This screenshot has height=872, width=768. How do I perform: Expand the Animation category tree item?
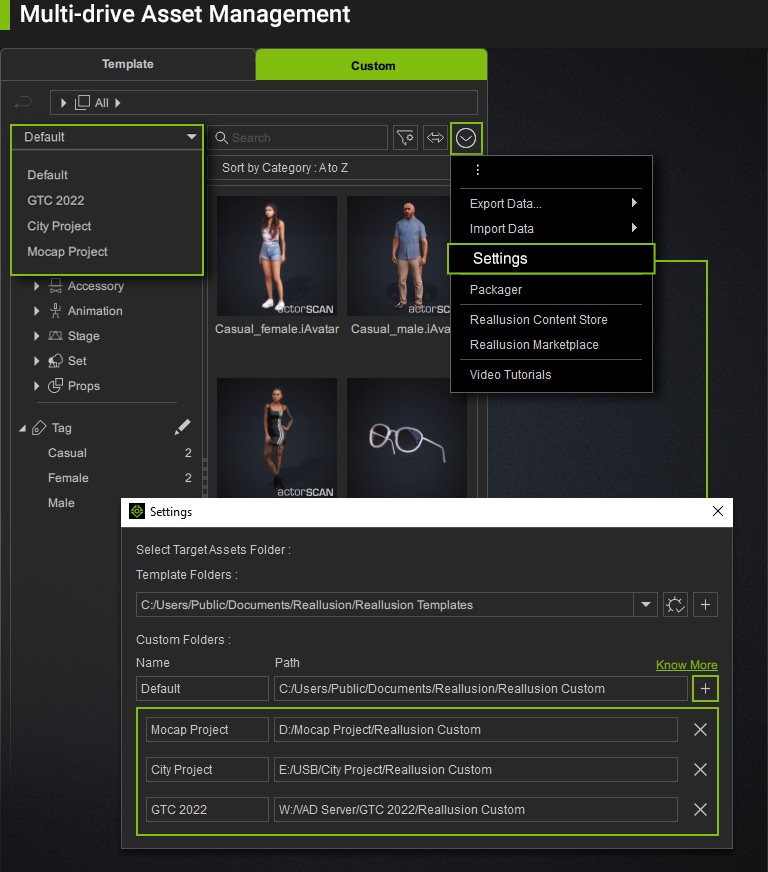pos(37,311)
